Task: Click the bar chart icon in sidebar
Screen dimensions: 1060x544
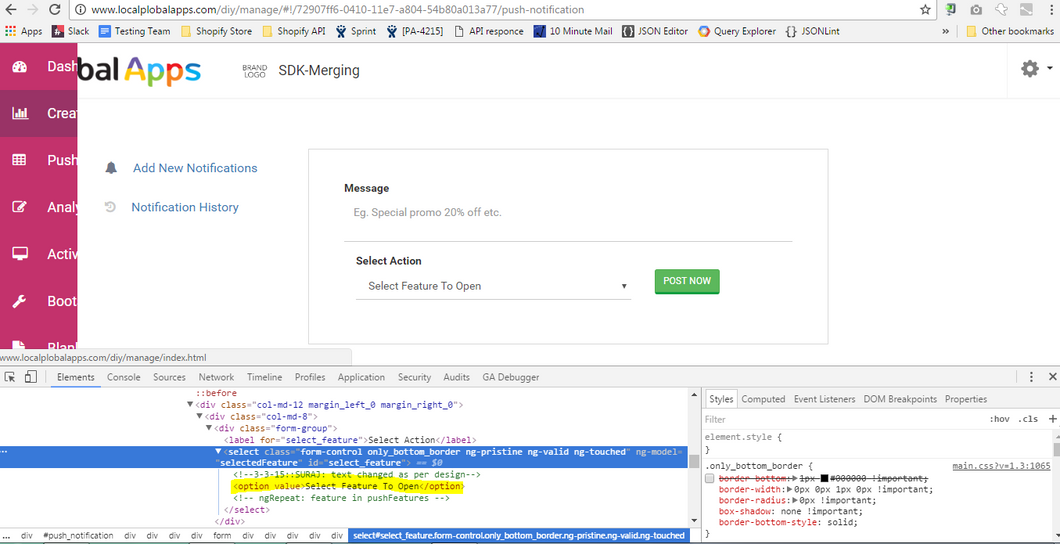Action: coord(19,113)
